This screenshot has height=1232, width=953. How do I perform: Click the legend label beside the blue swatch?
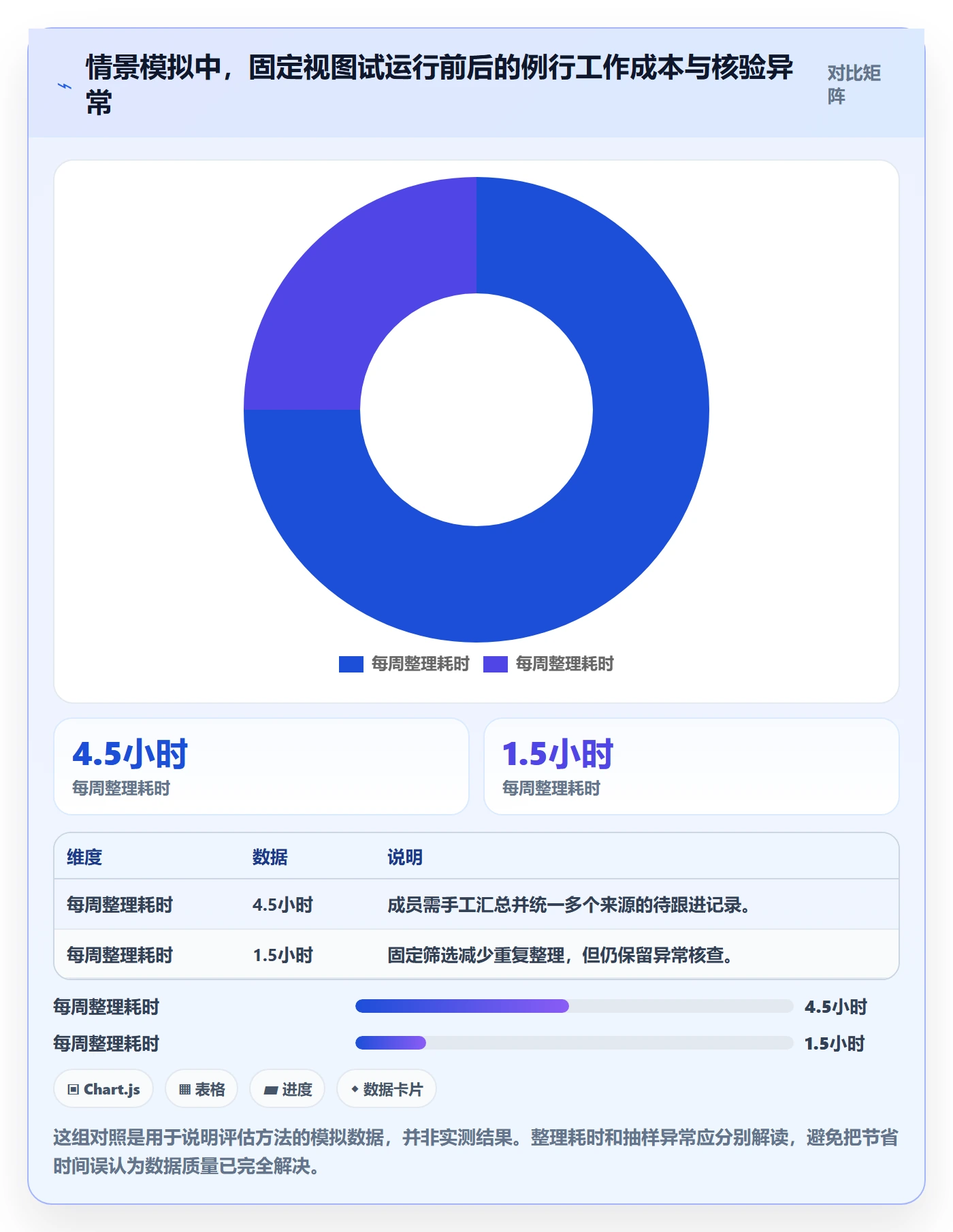[421, 664]
